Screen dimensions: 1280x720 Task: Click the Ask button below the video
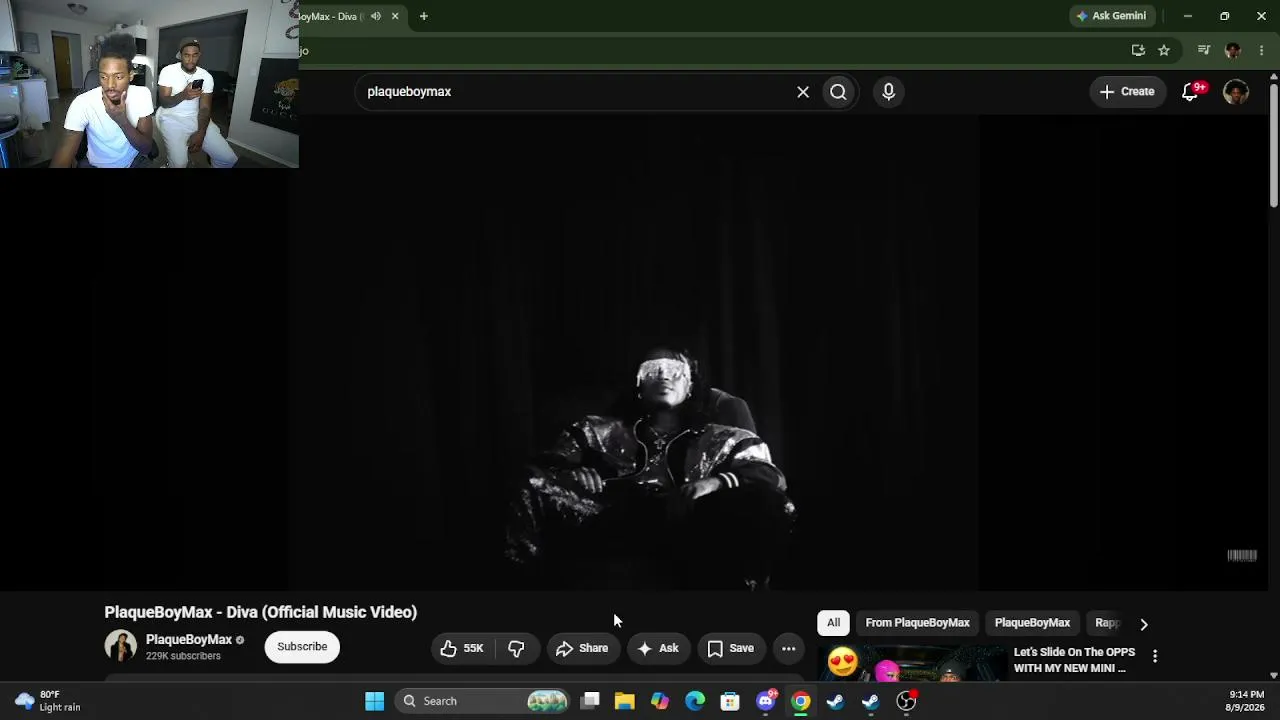[x=658, y=648]
